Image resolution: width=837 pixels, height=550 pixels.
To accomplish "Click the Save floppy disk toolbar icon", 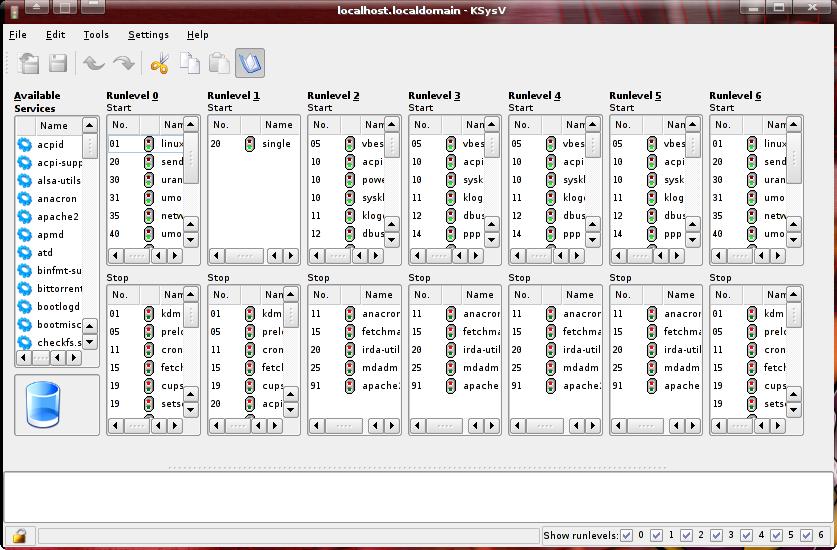I will (x=58, y=64).
